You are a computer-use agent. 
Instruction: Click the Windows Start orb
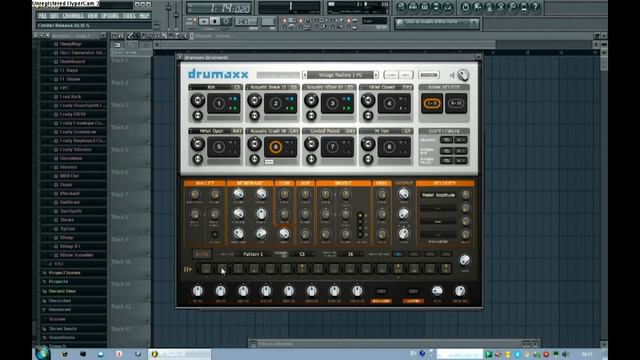[x=42, y=353]
